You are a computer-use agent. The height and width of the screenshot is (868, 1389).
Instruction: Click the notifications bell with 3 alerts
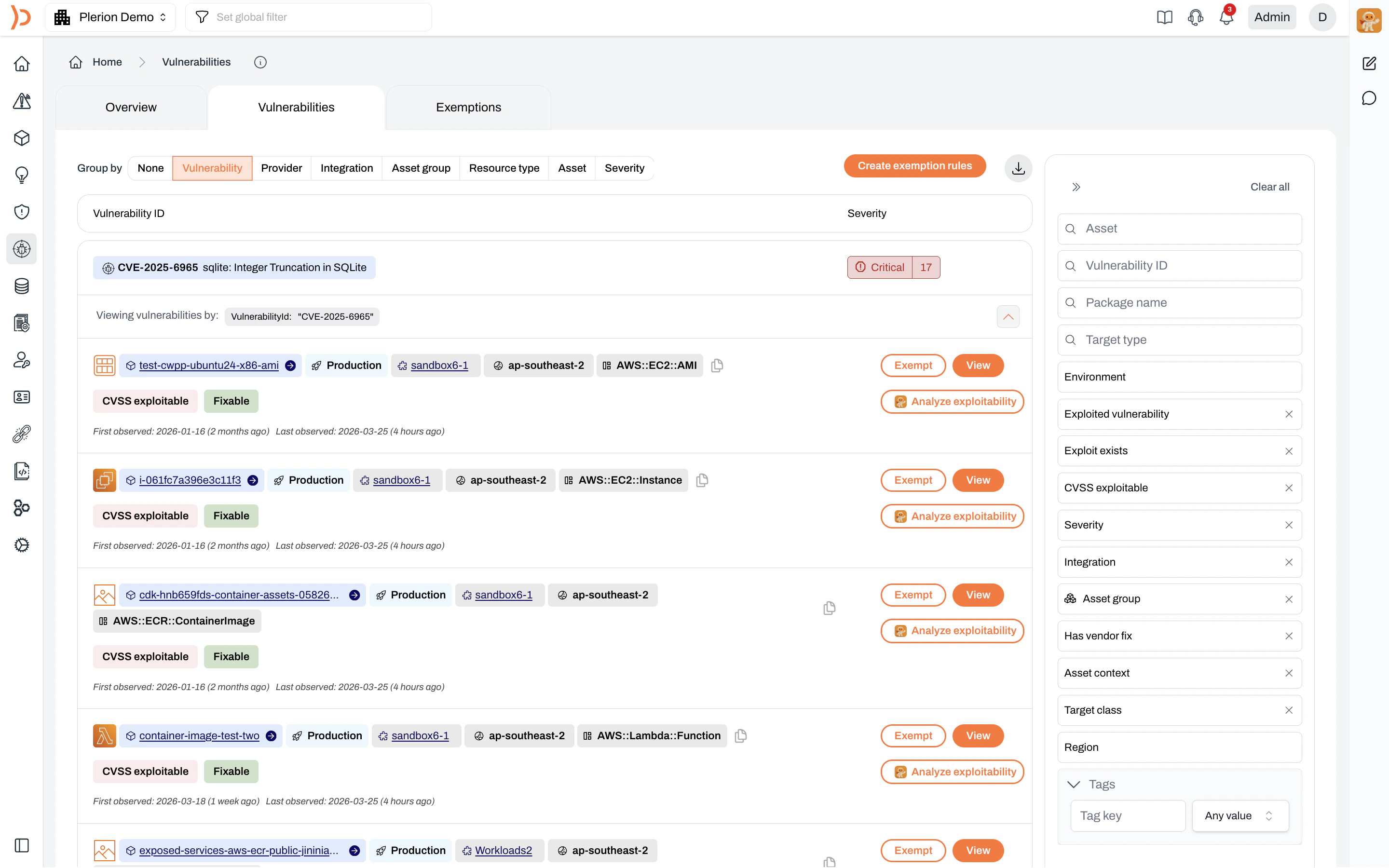[x=1226, y=17]
